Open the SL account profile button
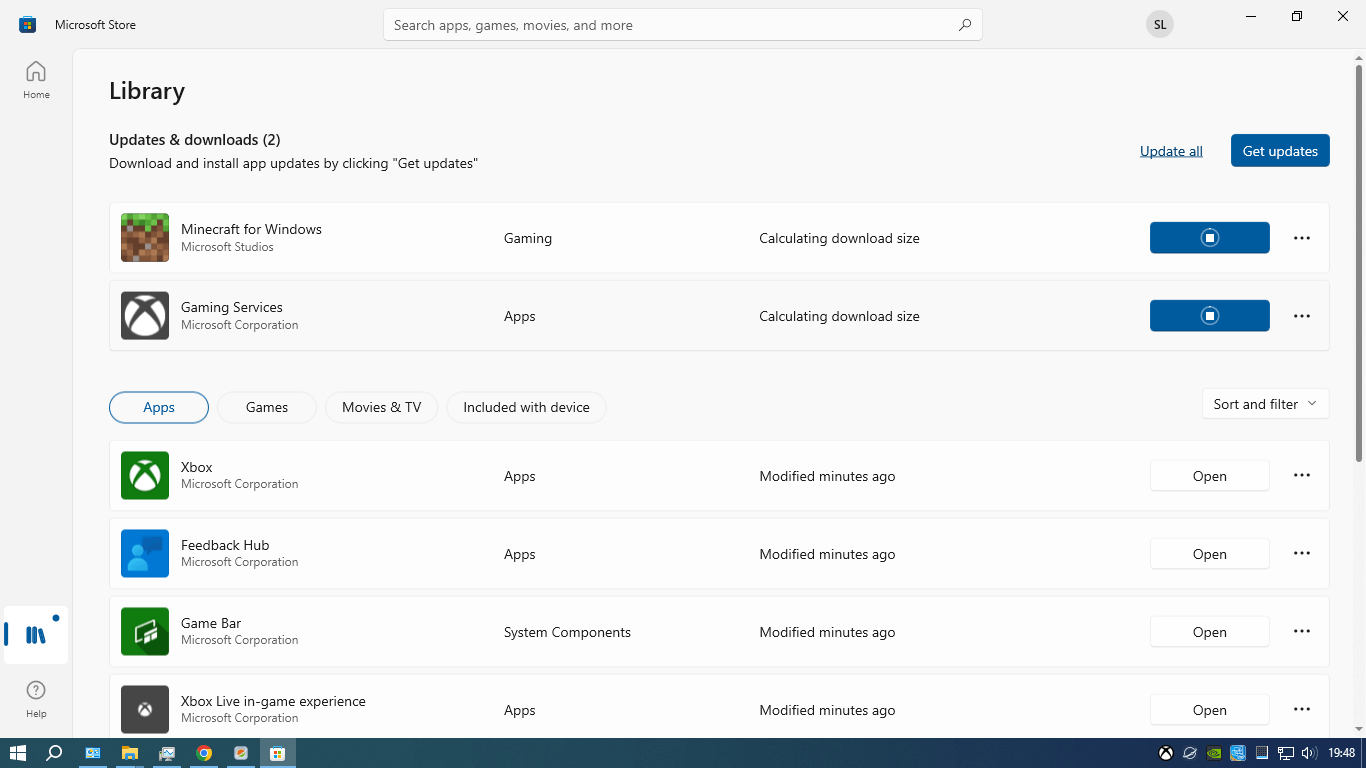 [1160, 25]
